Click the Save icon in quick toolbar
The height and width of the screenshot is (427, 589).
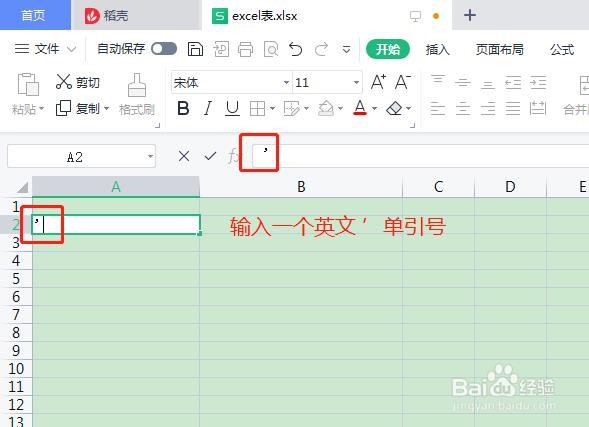195,49
